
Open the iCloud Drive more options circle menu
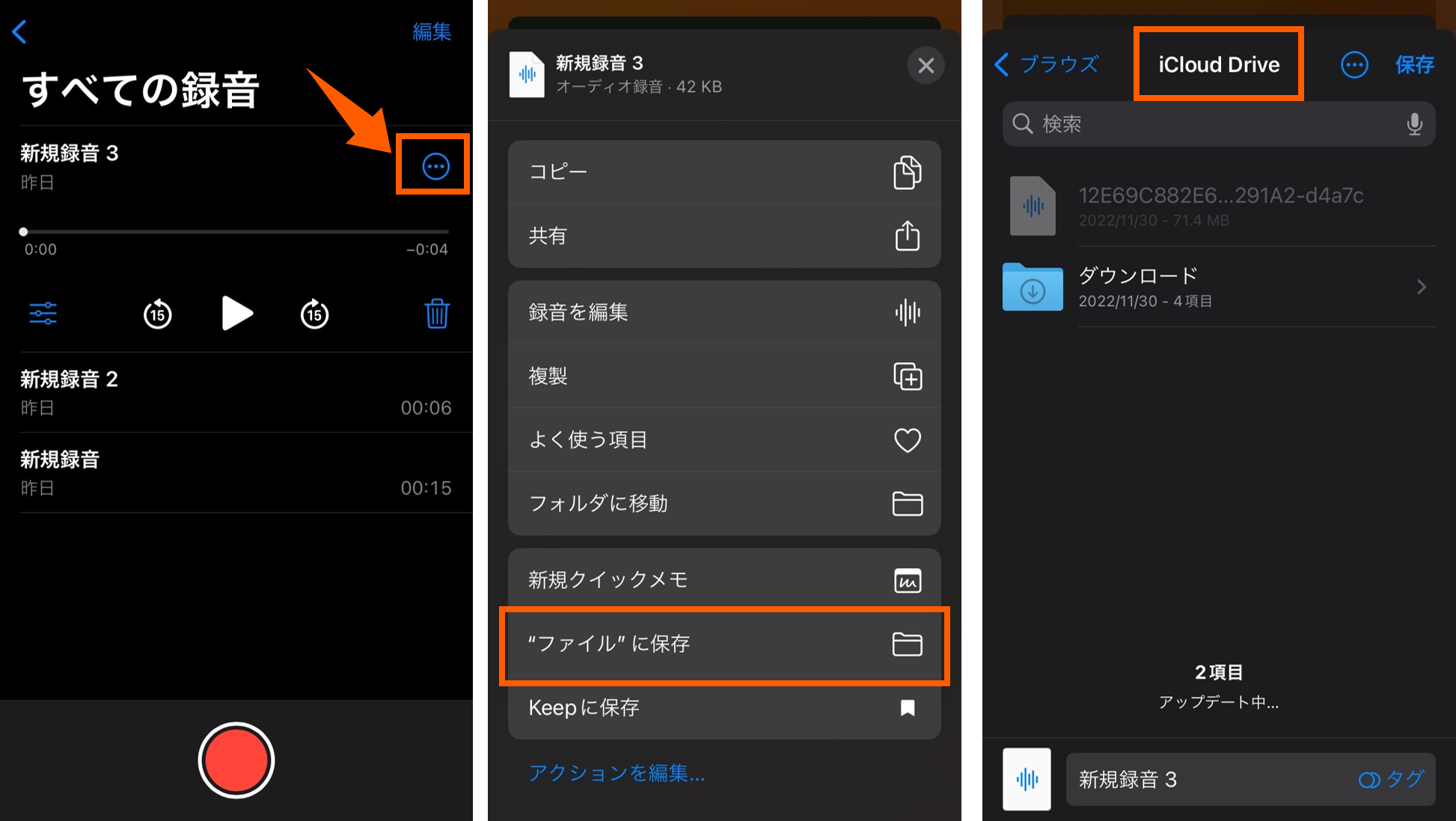tap(1353, 65)
